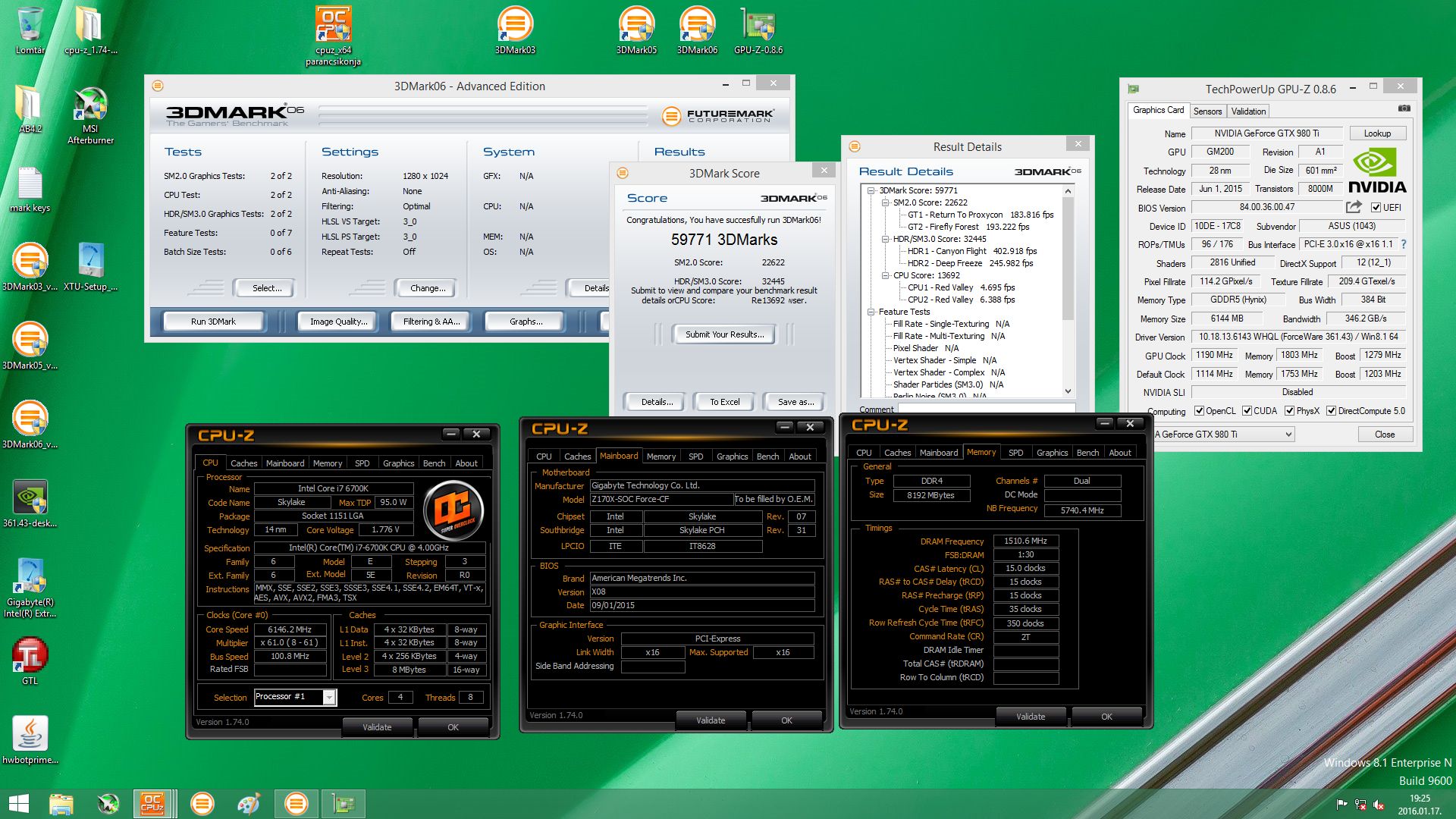Click the HDR1 - Canyon Flight row

[971, 251]
